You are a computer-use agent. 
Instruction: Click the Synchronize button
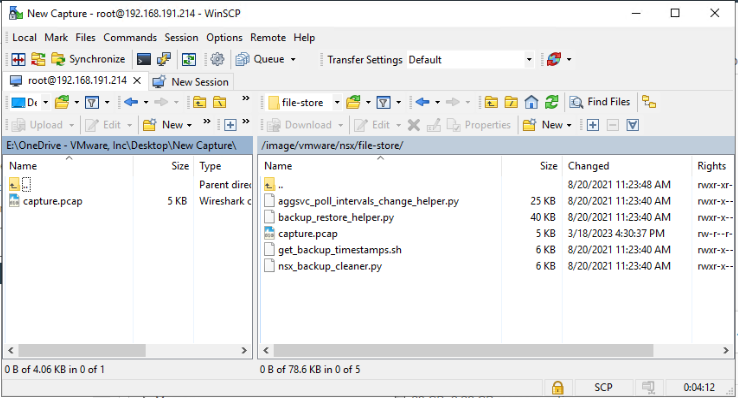pyautogui.click(x=88, y=59)
